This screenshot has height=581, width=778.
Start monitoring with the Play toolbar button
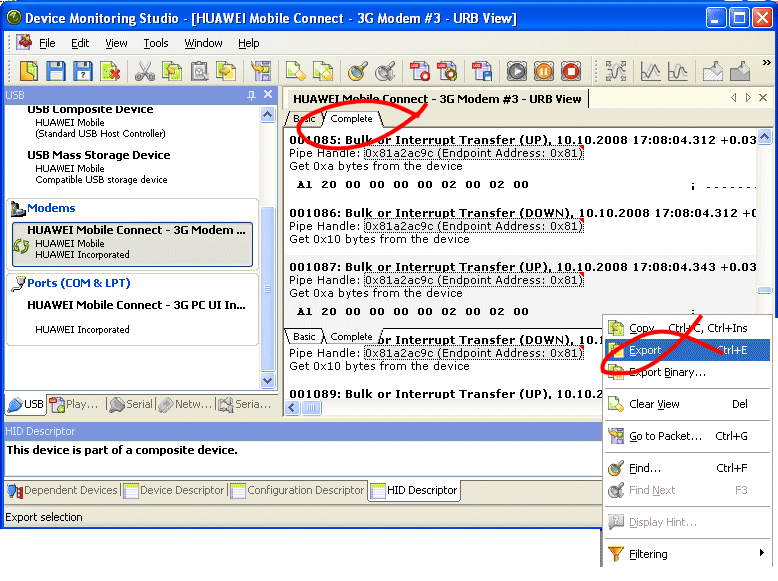pos(517,71)
